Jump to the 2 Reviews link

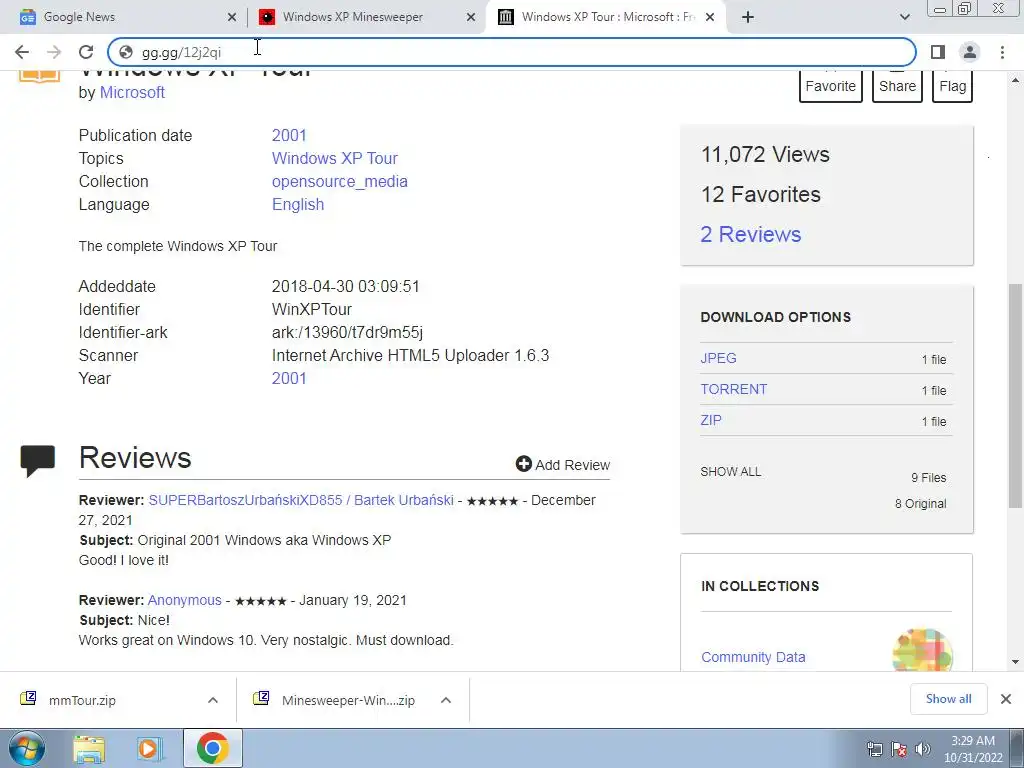coord(750,234)
